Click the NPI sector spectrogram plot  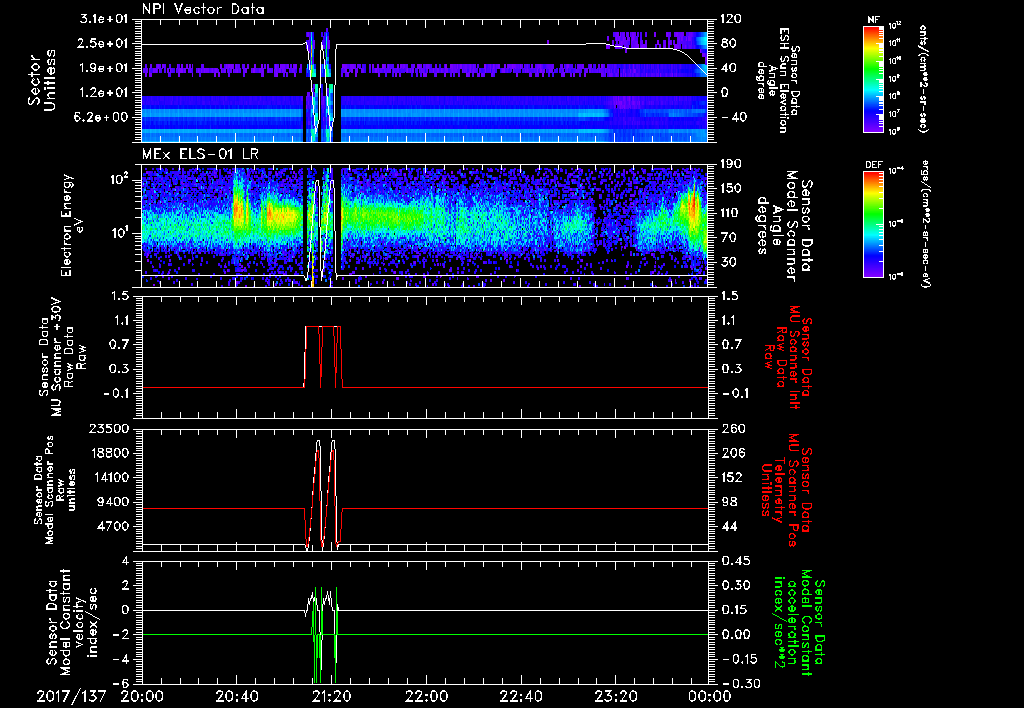coord(424,80)
